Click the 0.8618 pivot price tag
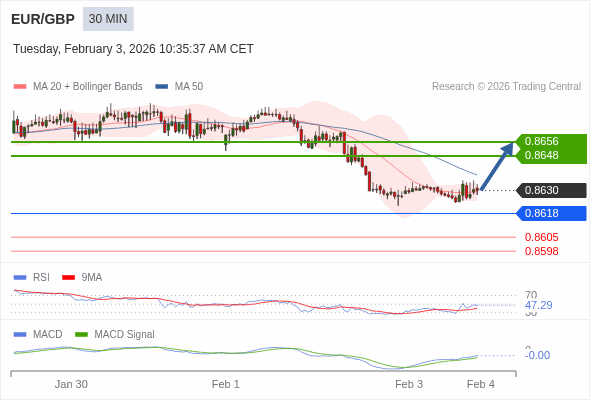This screenshot has width=590, height=400. (x=552, y=213)
